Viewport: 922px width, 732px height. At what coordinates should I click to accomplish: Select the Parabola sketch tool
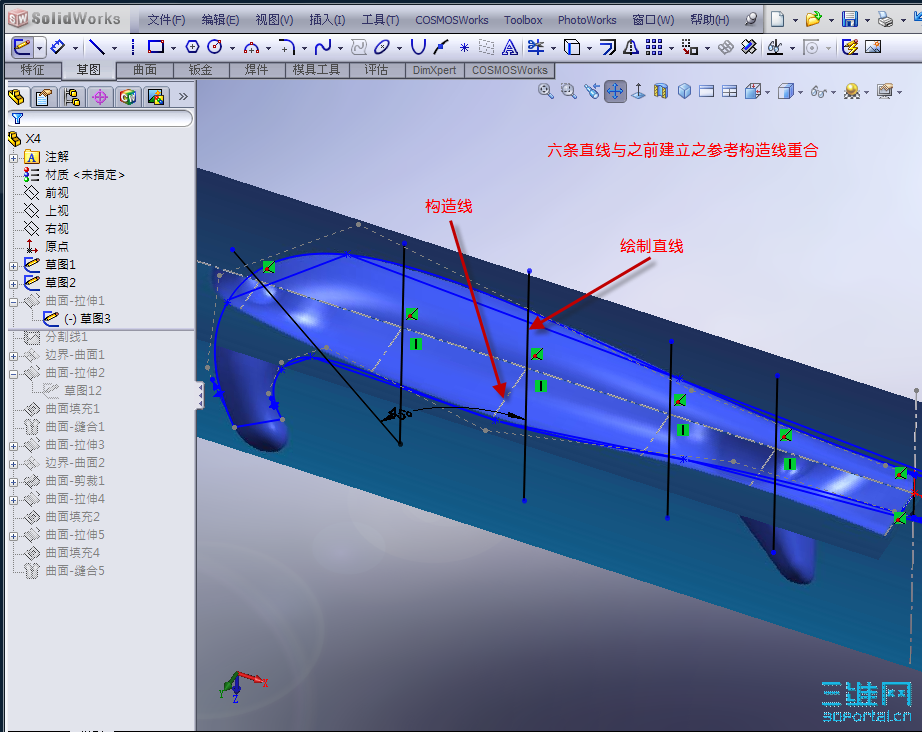(418, 46)
